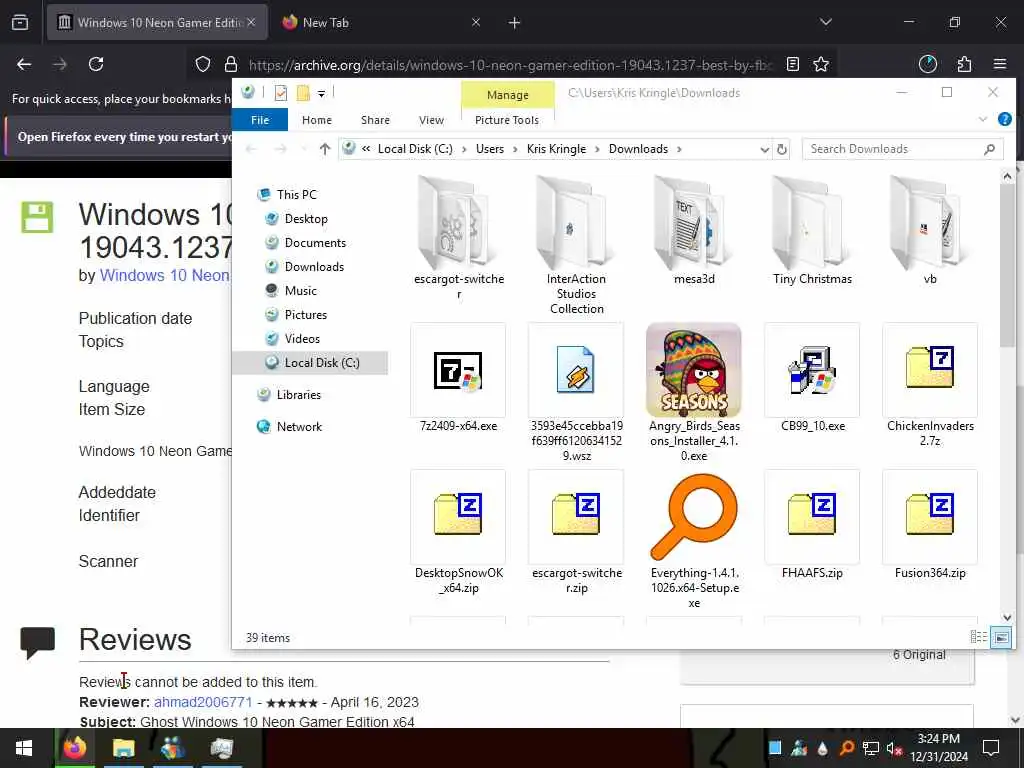Click the Explorer vertical scrollbar down arrow
The width and height of the screenshot is (1024, 768).
pos(1006,617)
